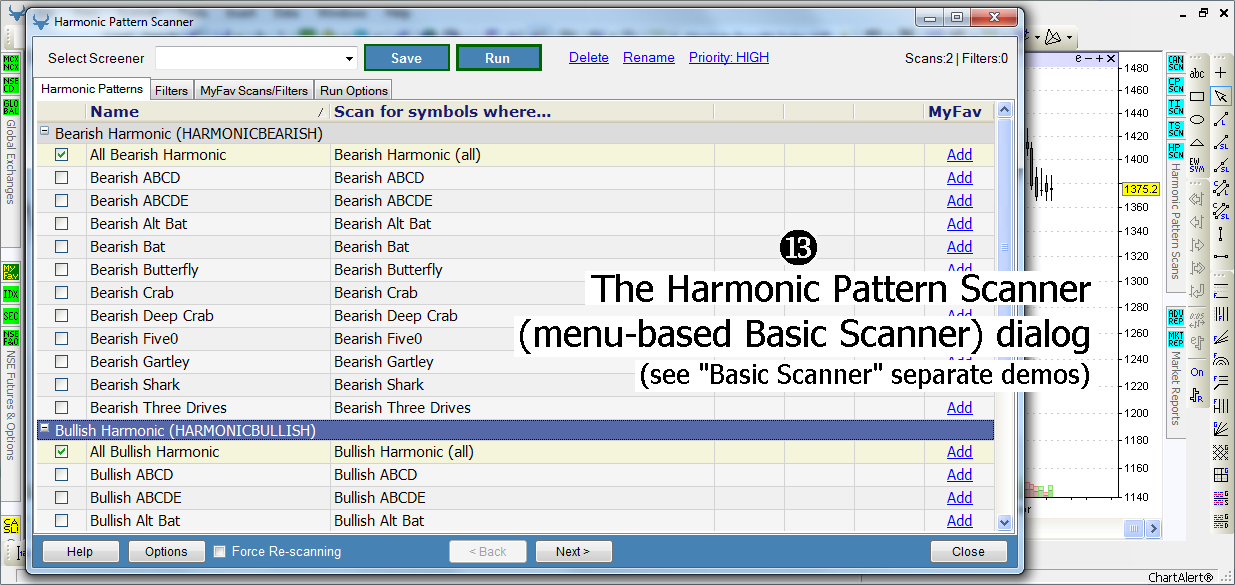Viewport: 1235px width, 585px height.
Task: Uncheck the All Bullish Harmonic checkbox
Action: (x=62, y=452)
